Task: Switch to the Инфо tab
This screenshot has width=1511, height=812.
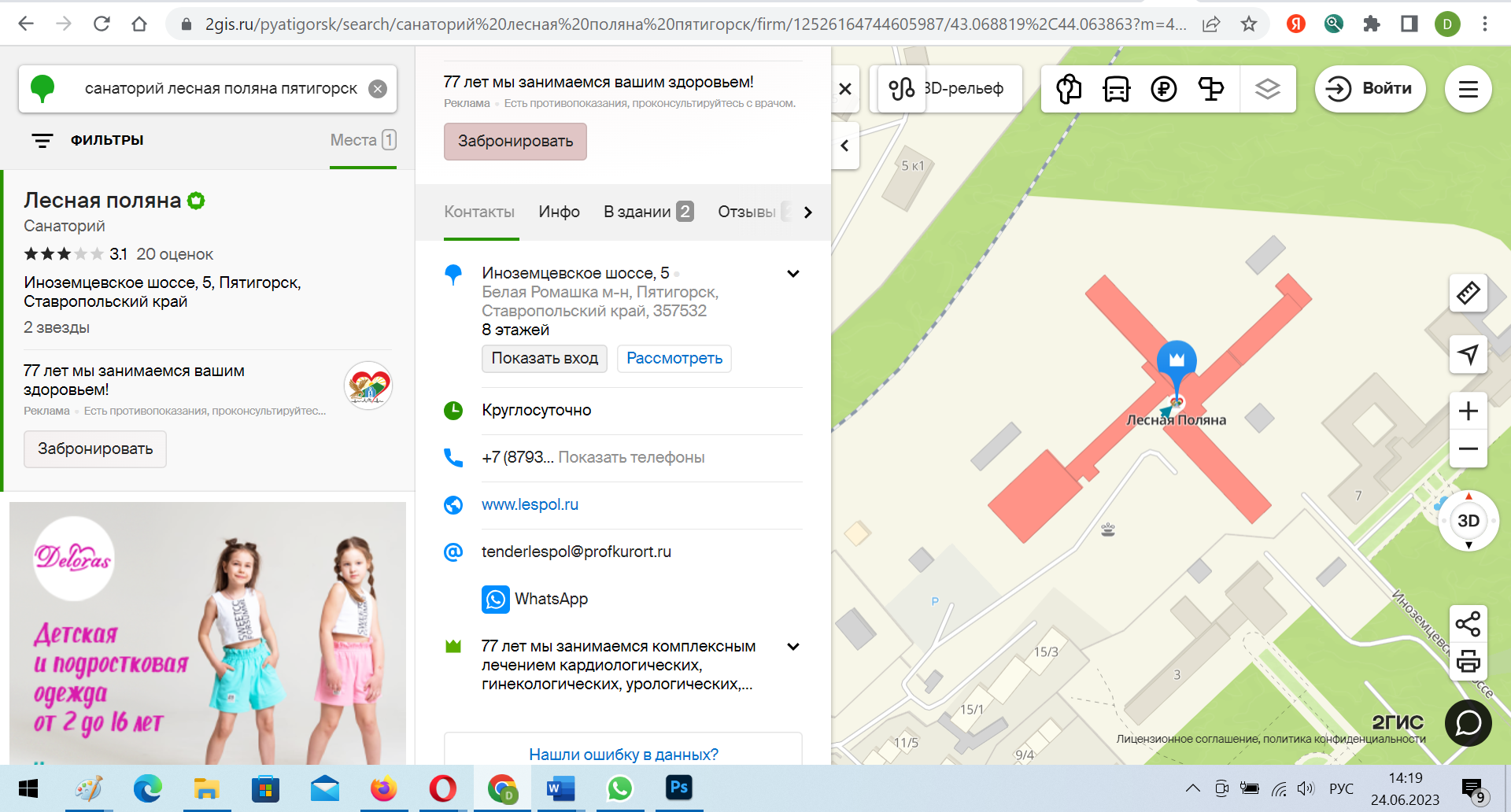Action: tap(560, 212)
